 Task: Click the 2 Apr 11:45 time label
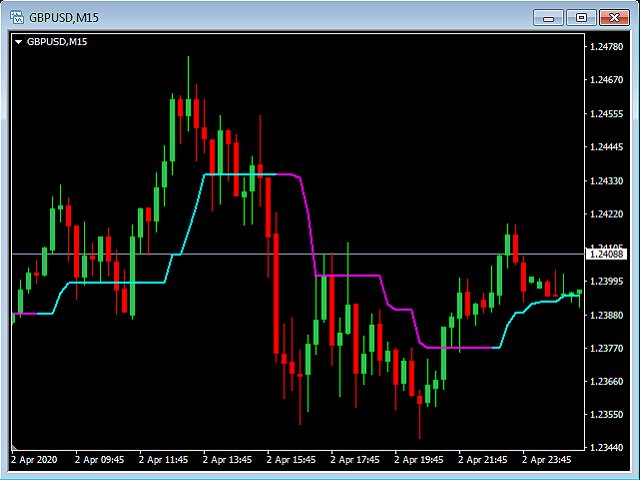(x=163, y=460)
